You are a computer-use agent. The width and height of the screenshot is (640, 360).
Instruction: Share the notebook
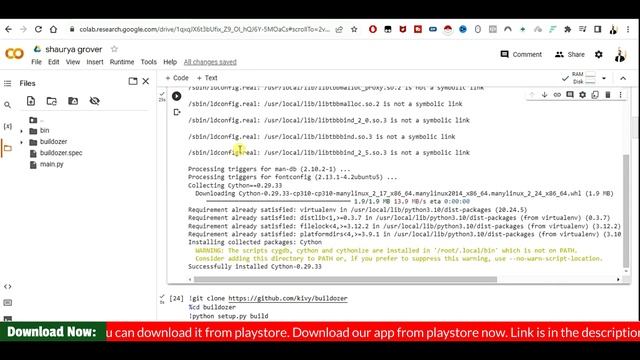click(x=570, y=54)
